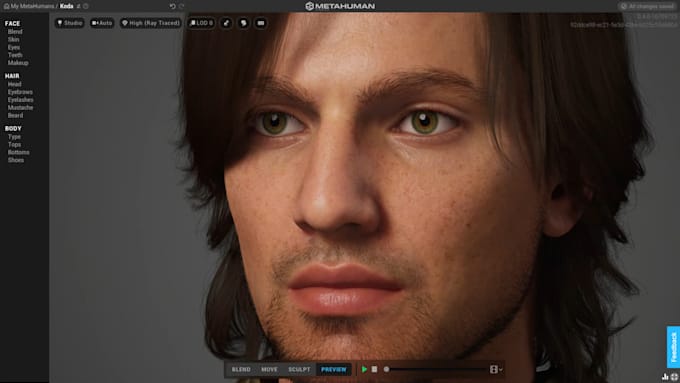Viewport: 680px width, 383px height.
Task: Select Makeup under Face
Action: tap(18, 63)
